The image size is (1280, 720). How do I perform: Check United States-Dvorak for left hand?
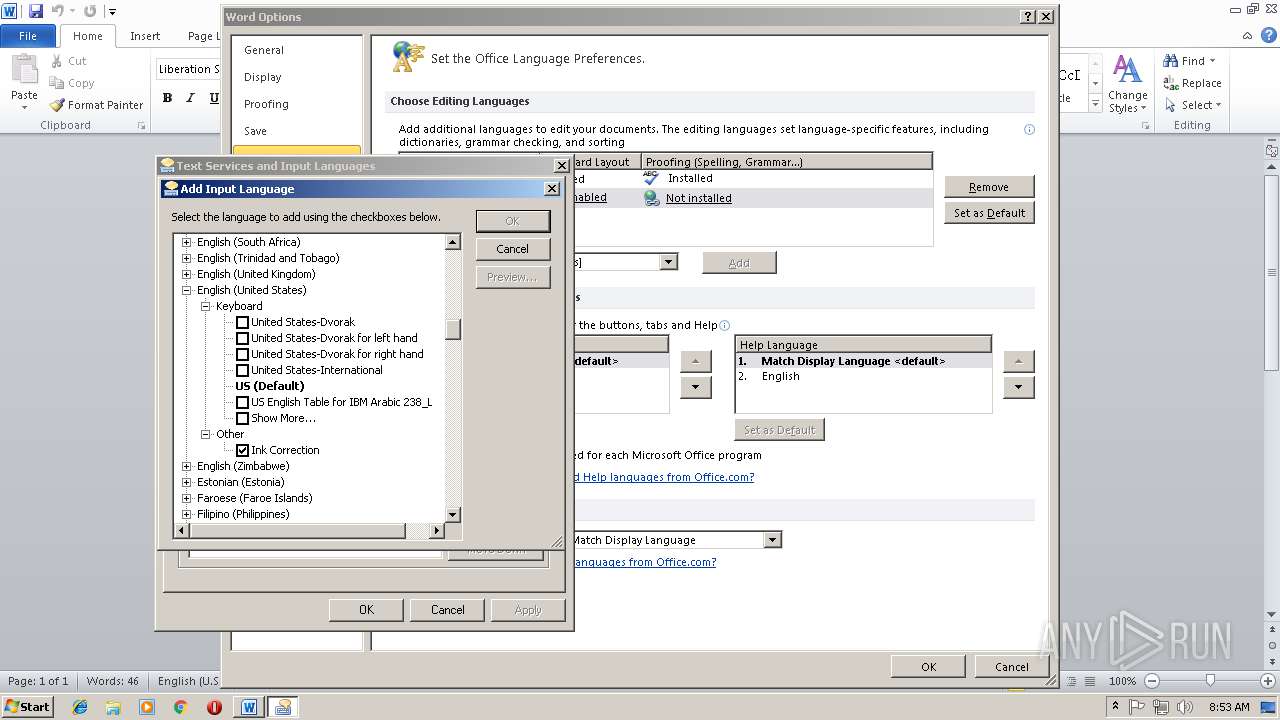(242, 338)
